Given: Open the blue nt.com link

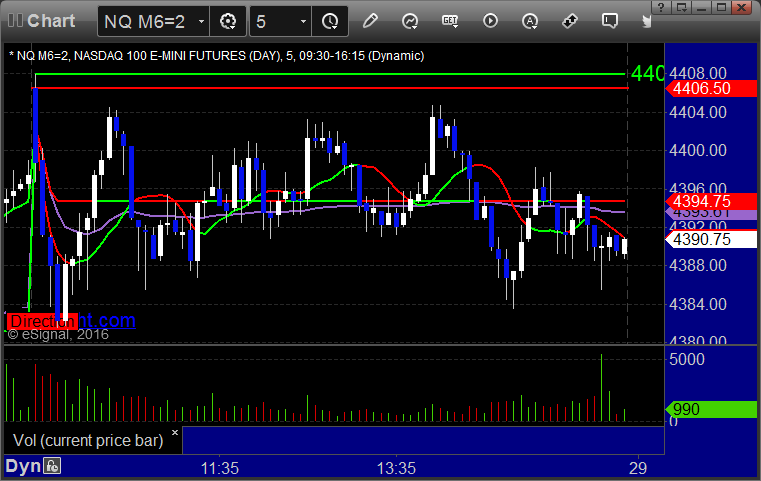Looking at the screenshot, I should pos(107,321).
